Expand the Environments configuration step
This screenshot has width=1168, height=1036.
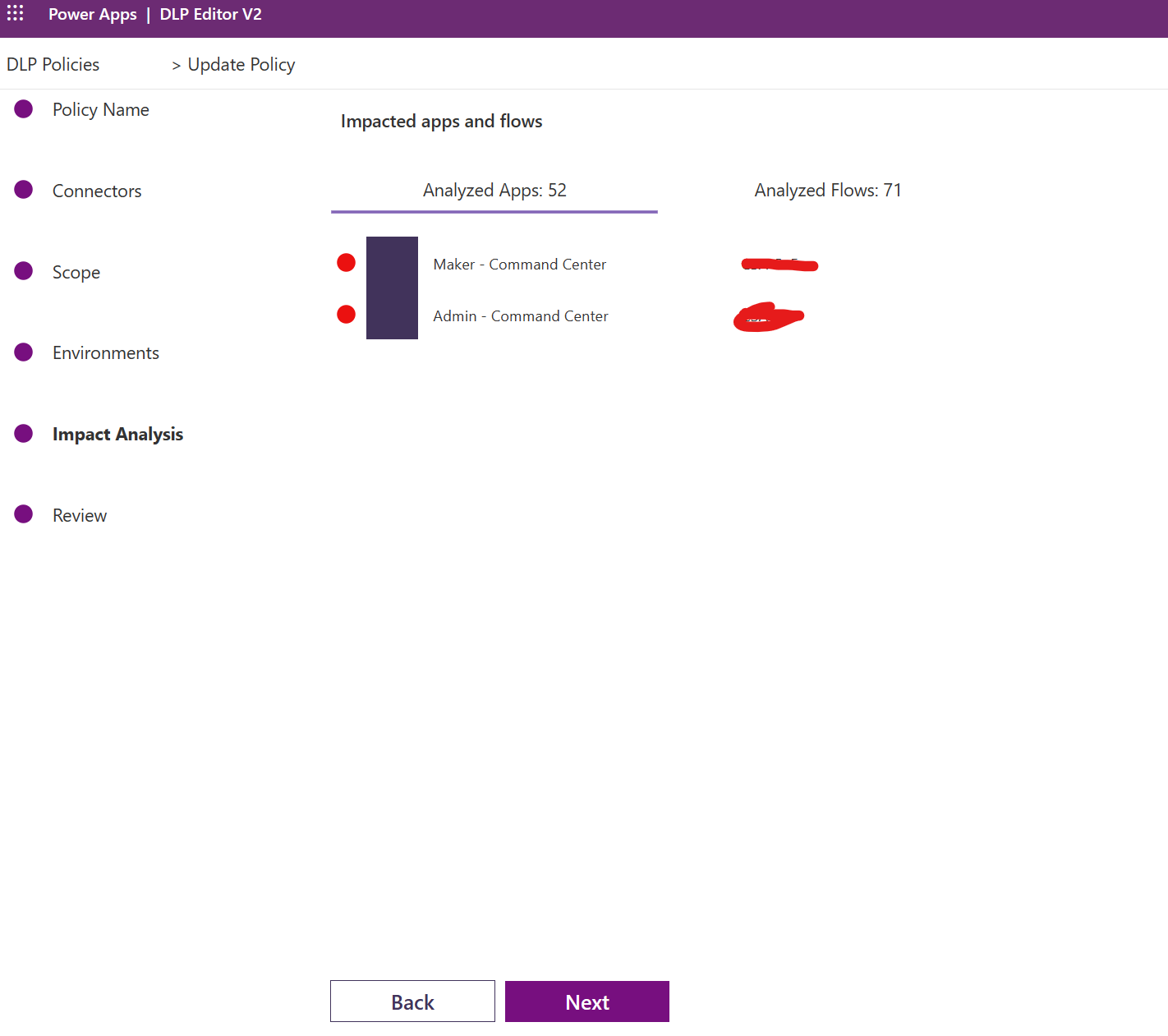click(x=105, y=352)
